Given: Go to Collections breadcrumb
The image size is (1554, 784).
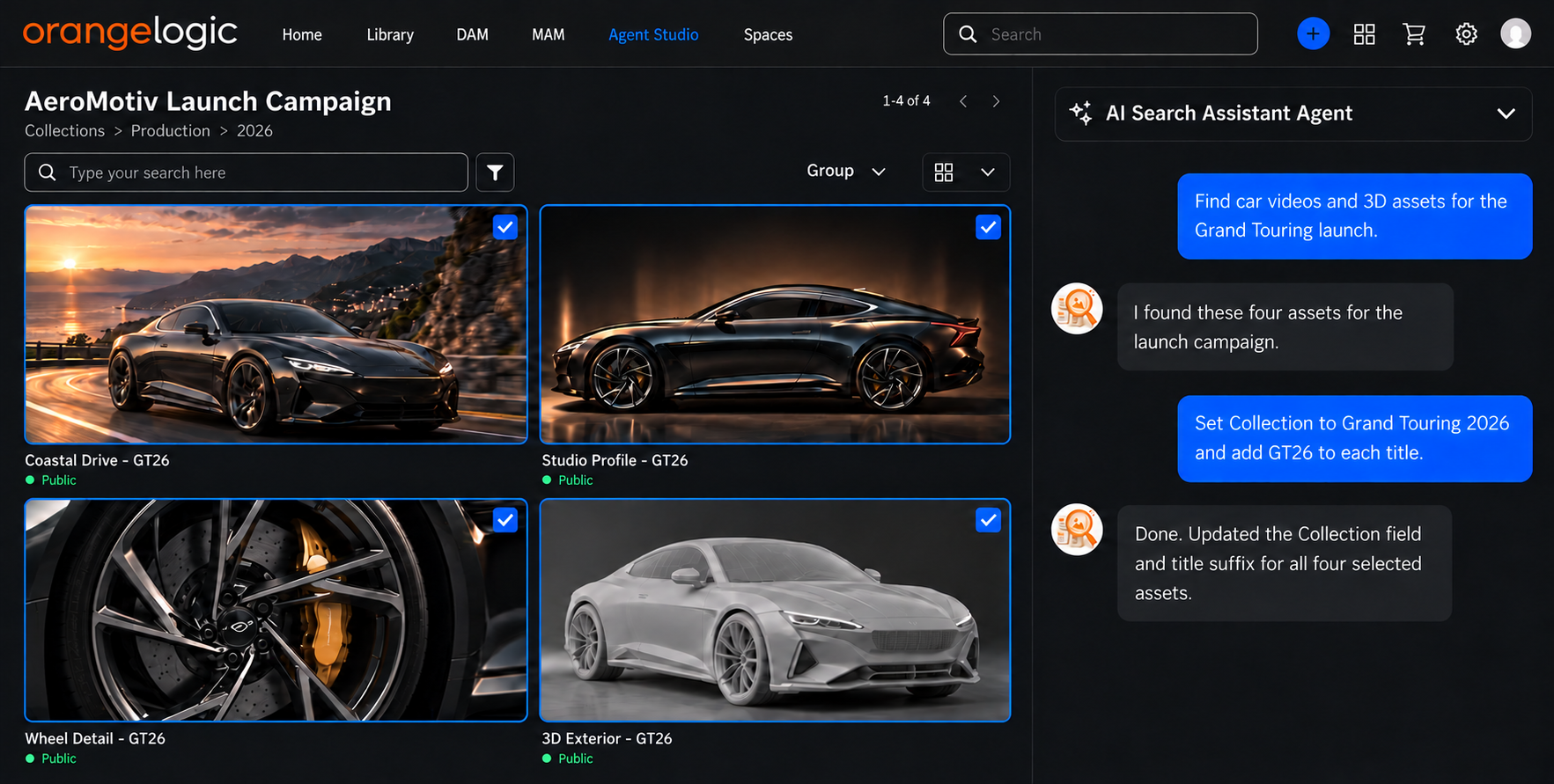Looking at the screenshot, I should click(x=64, y=130).
